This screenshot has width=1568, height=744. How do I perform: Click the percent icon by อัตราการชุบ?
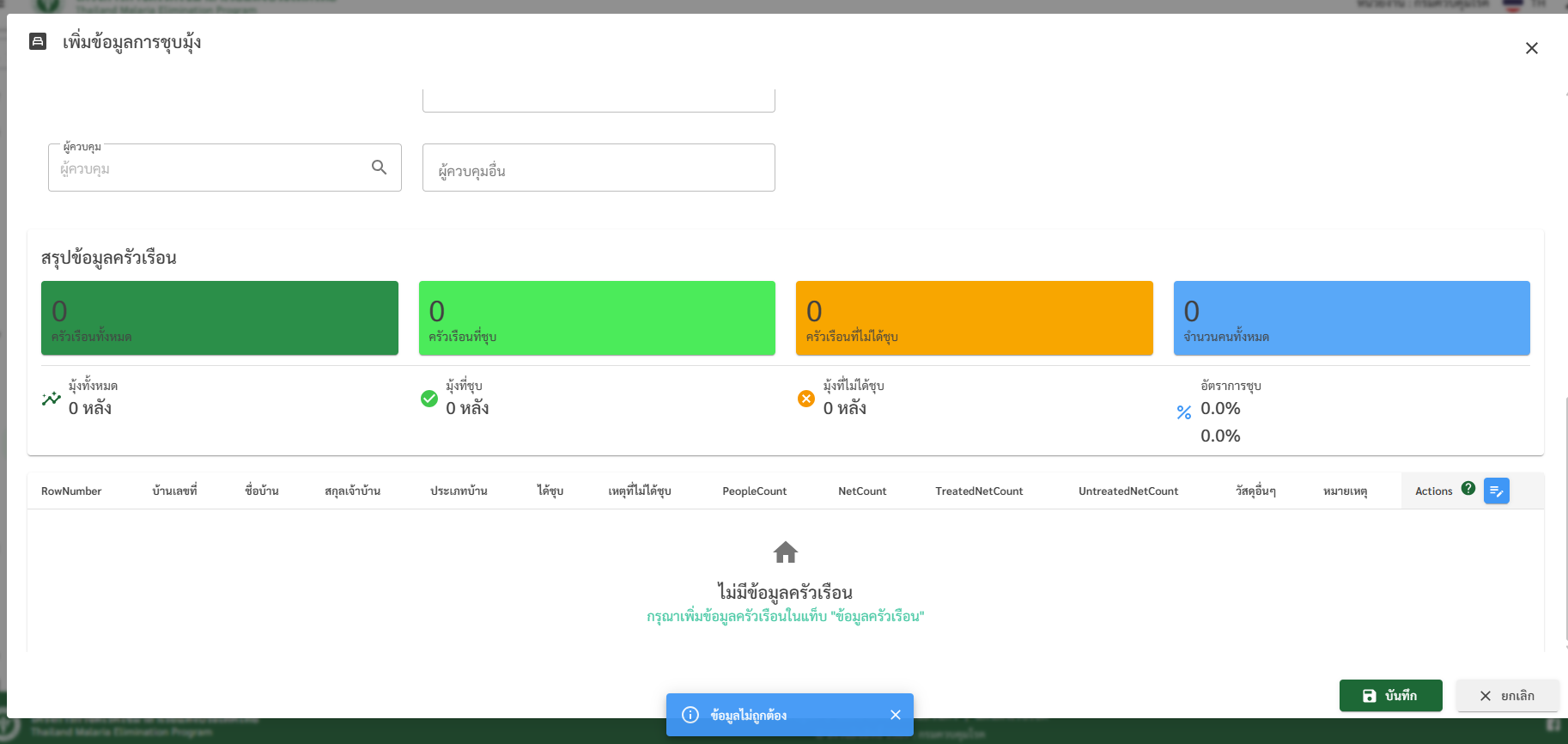coord(1184,412)
